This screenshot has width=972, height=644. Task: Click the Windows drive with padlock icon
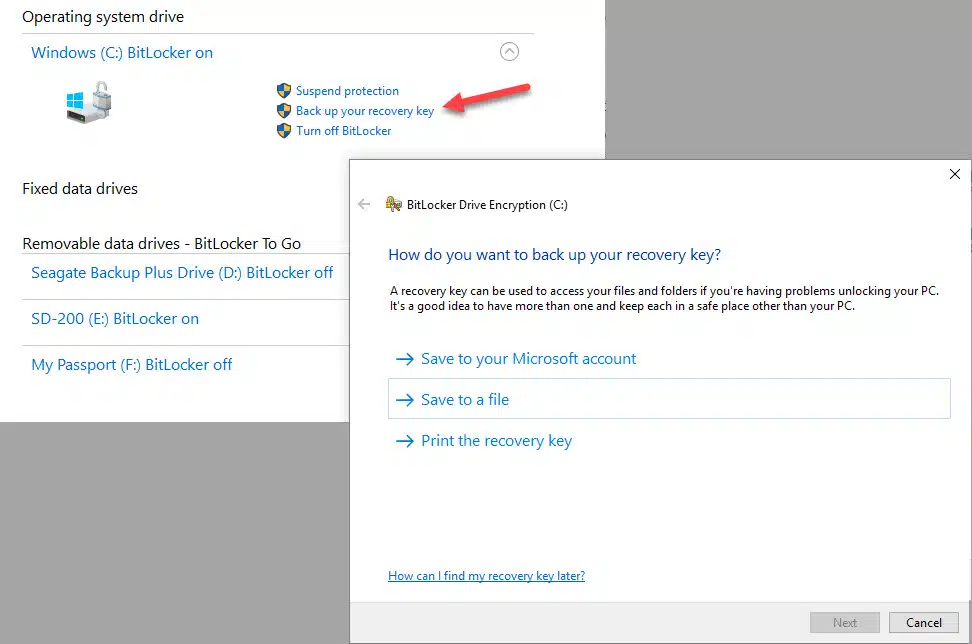click(89, 102)
